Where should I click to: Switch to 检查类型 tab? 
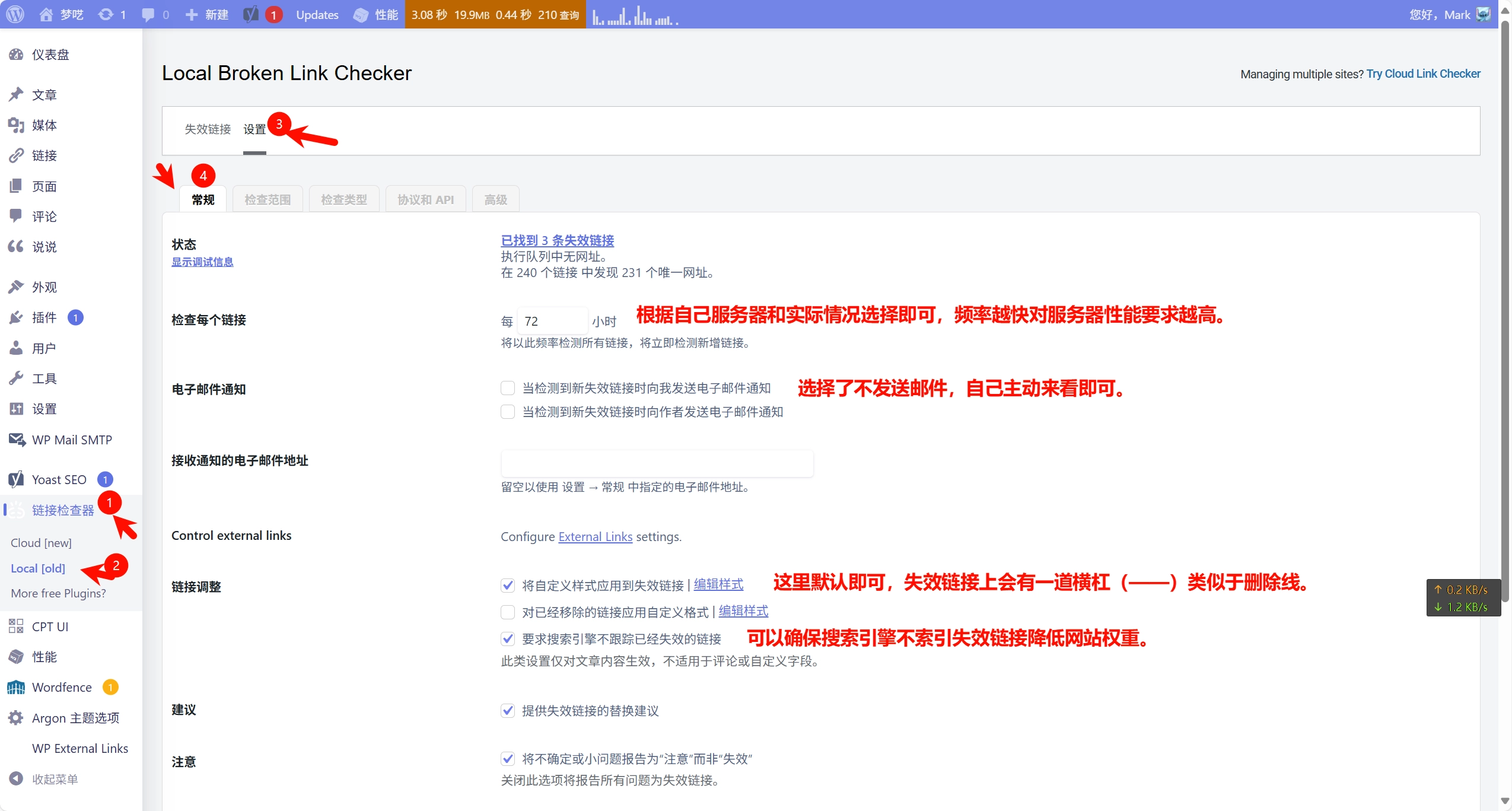point(344,199)
